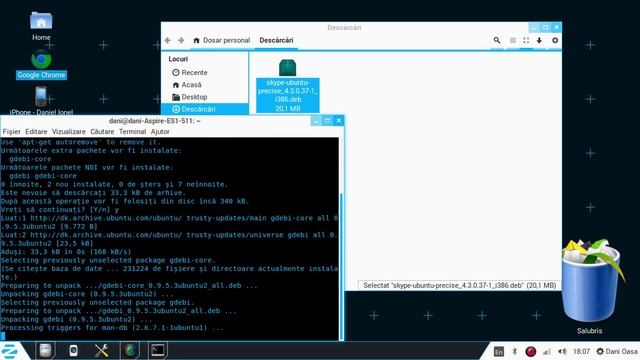Image resolution: width=640 pixels, height=360 pixels.
Task: Open the terminal Căutare menu
Action: 102,131
